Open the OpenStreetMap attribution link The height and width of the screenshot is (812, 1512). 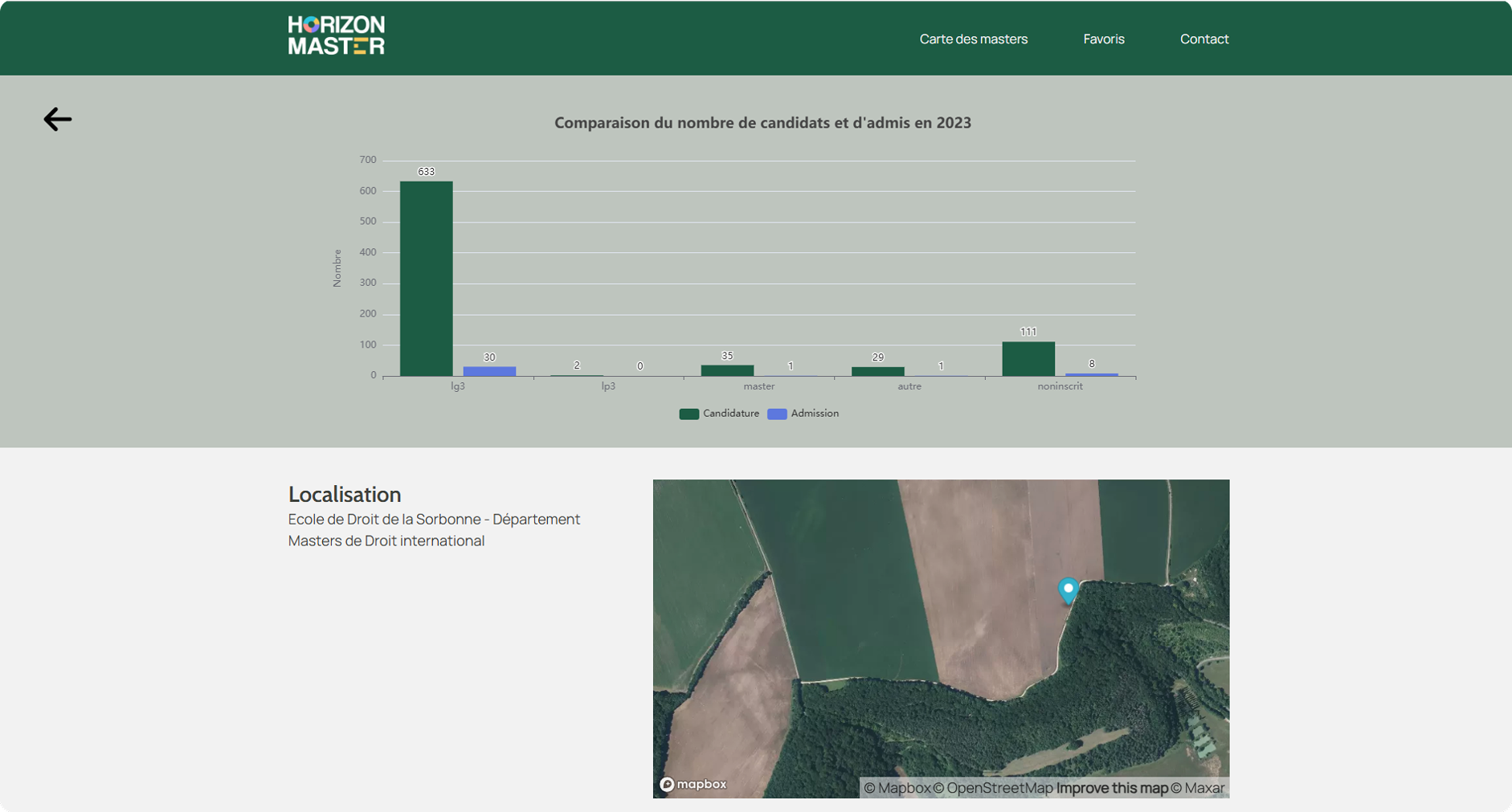coord(992,788)
